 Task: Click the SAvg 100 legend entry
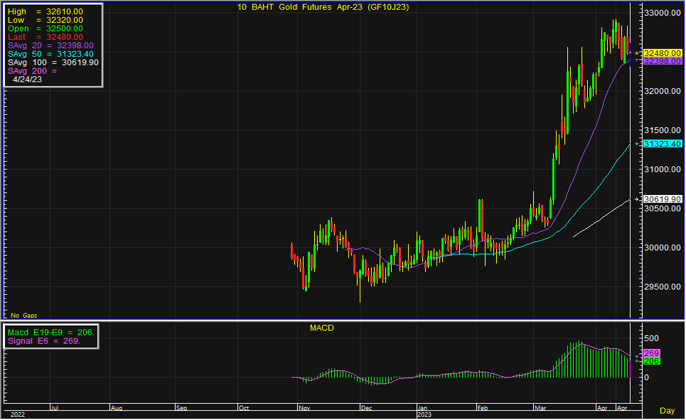click(53, 63)
